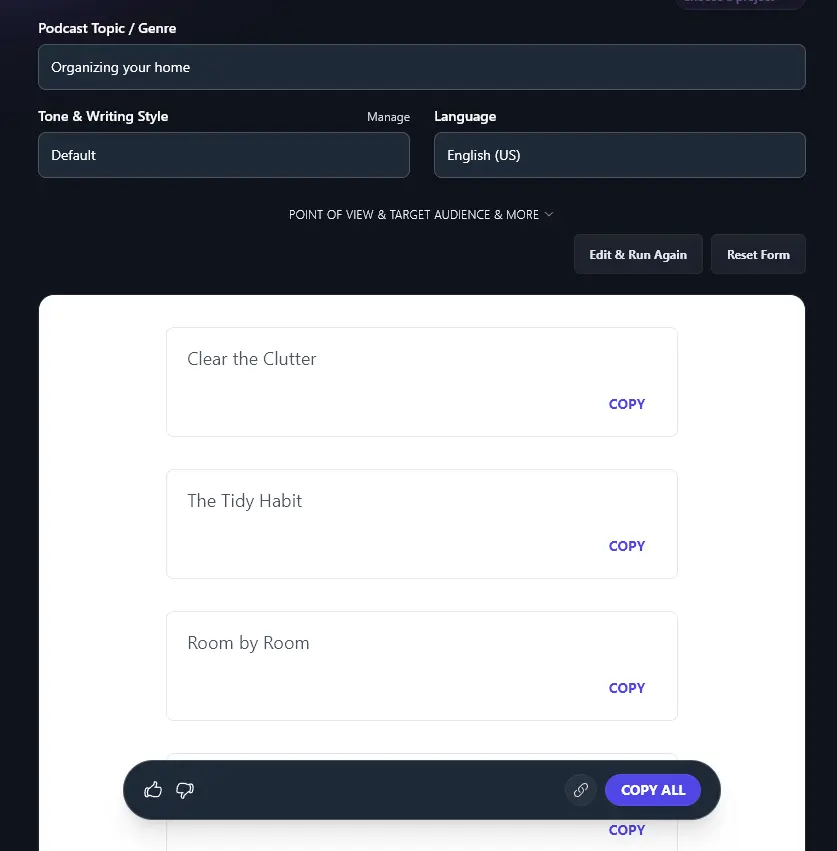Select the 'Room by Room' result card
Screen dimensions: 837x851
coord(422,665)
